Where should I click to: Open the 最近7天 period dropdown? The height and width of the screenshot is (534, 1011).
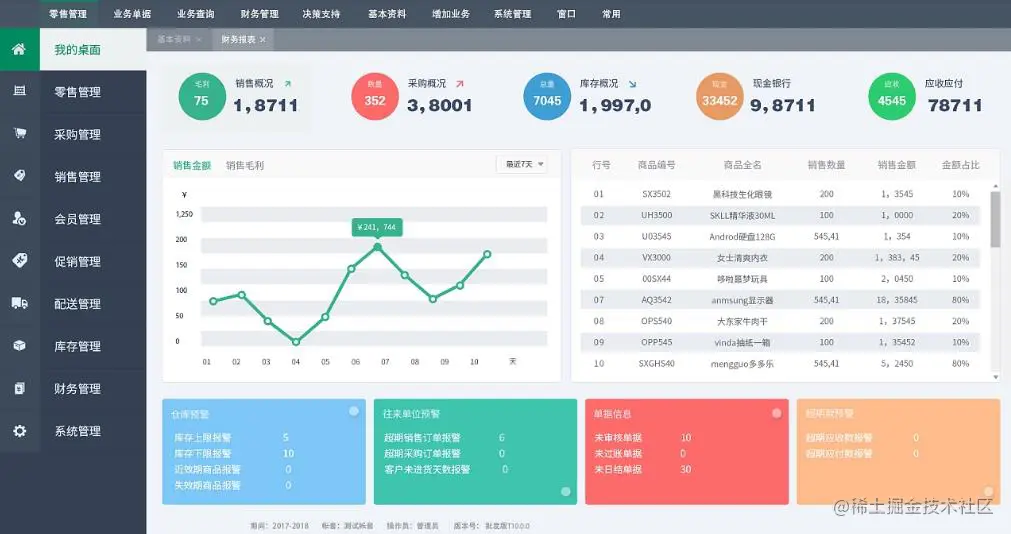[523, 164]
